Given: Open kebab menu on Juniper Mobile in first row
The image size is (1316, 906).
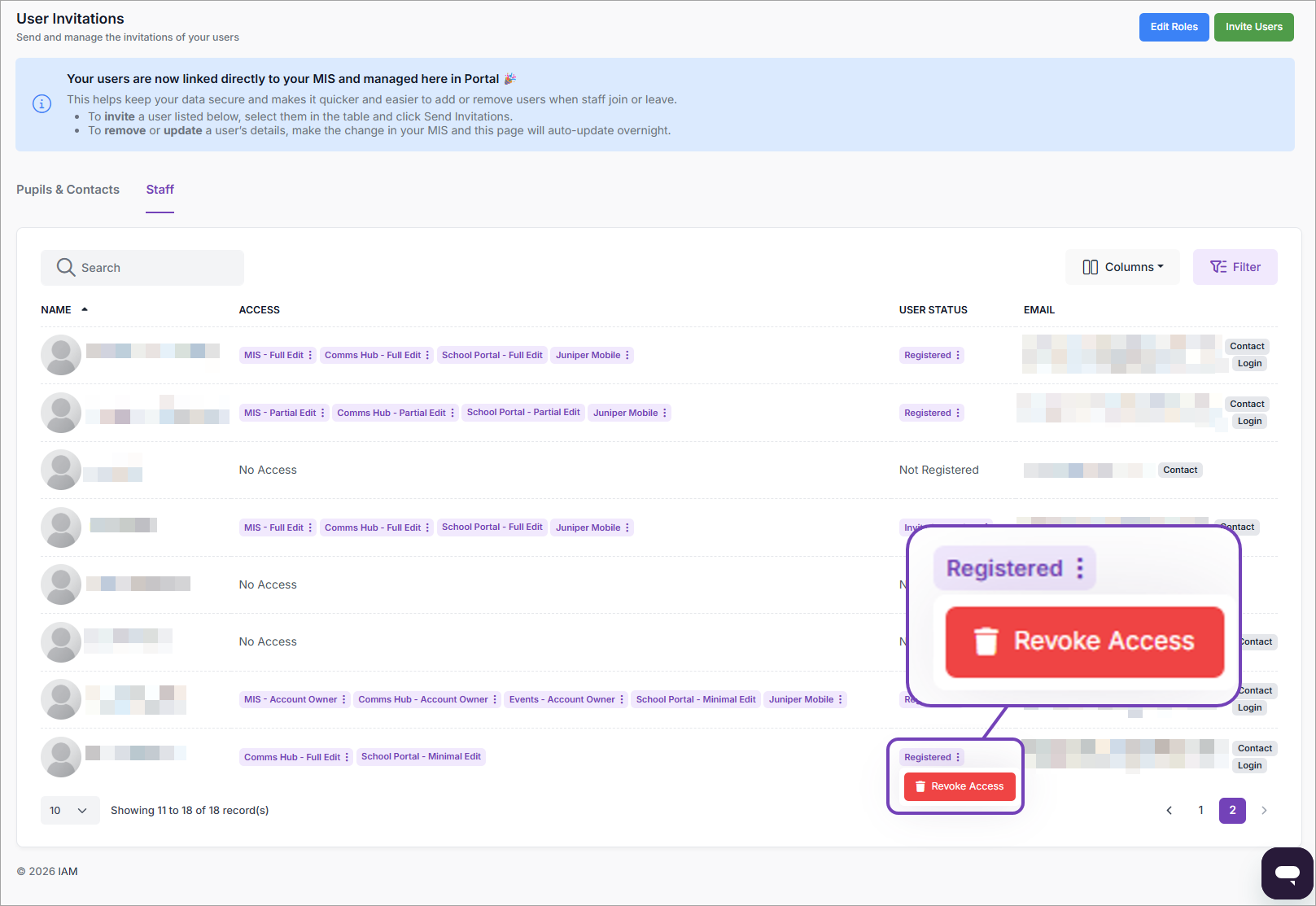Looking at the screenshot, I should point(627,356).
